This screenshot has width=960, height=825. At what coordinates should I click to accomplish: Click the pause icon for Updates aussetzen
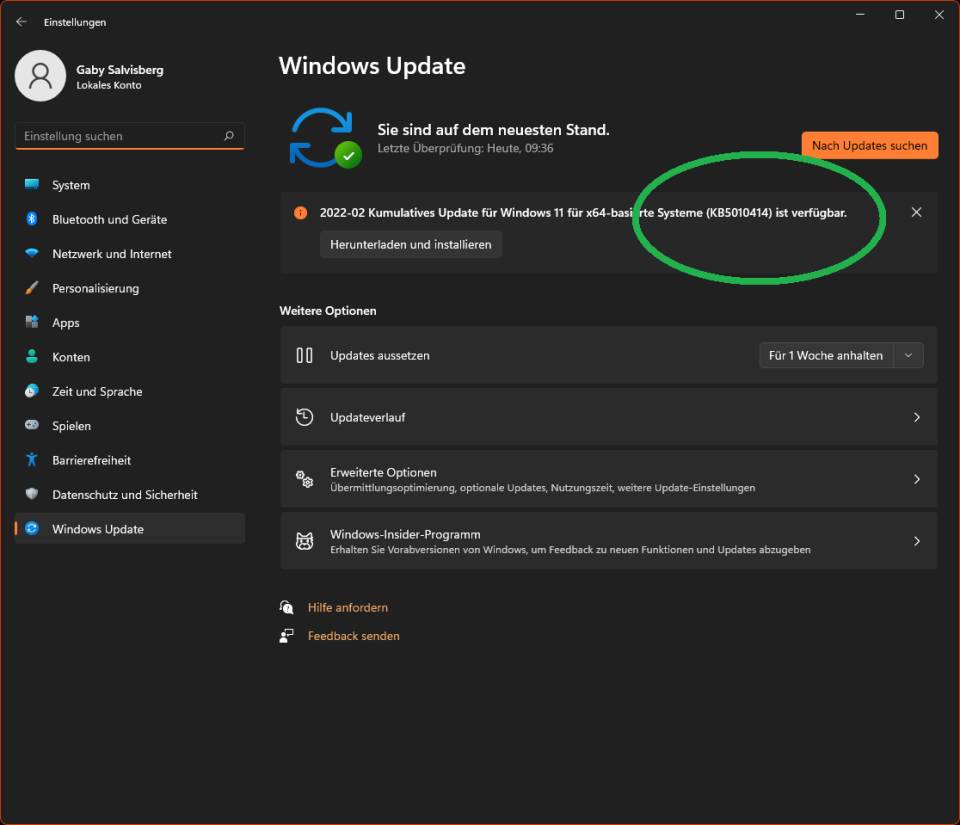pyautogui.click(x=304, y=356)
